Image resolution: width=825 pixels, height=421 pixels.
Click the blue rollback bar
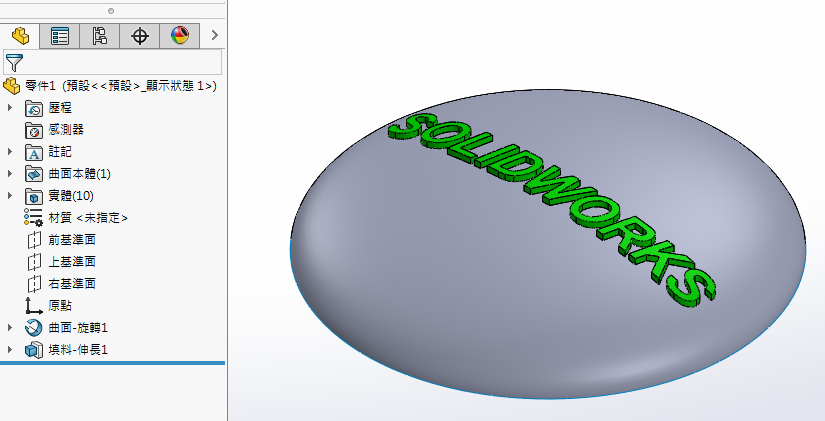pyautogui.click(x=113, y=363)
